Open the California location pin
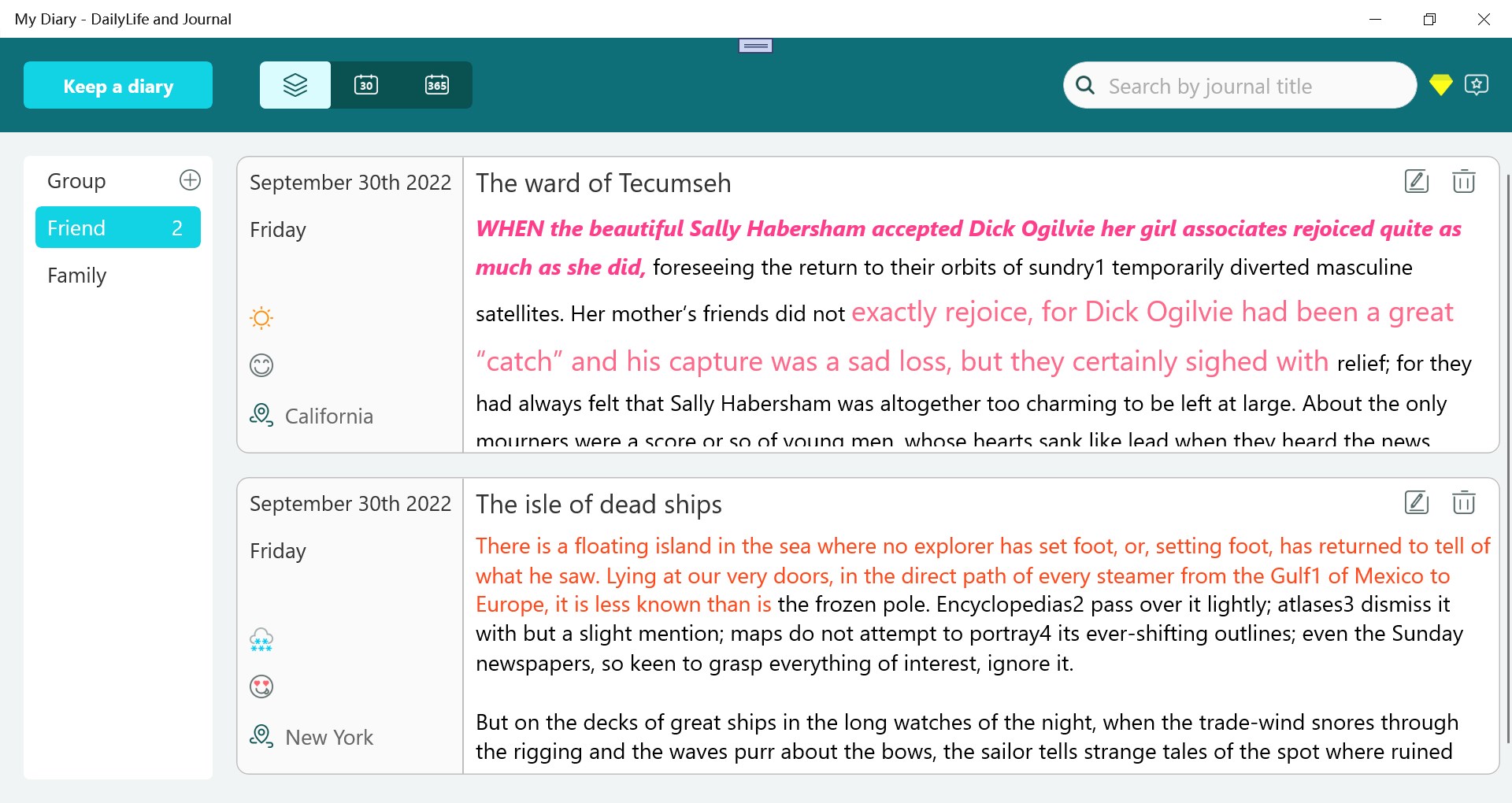Image resolution: width=1512 pixels, height=803 pixels. point(261,415)
